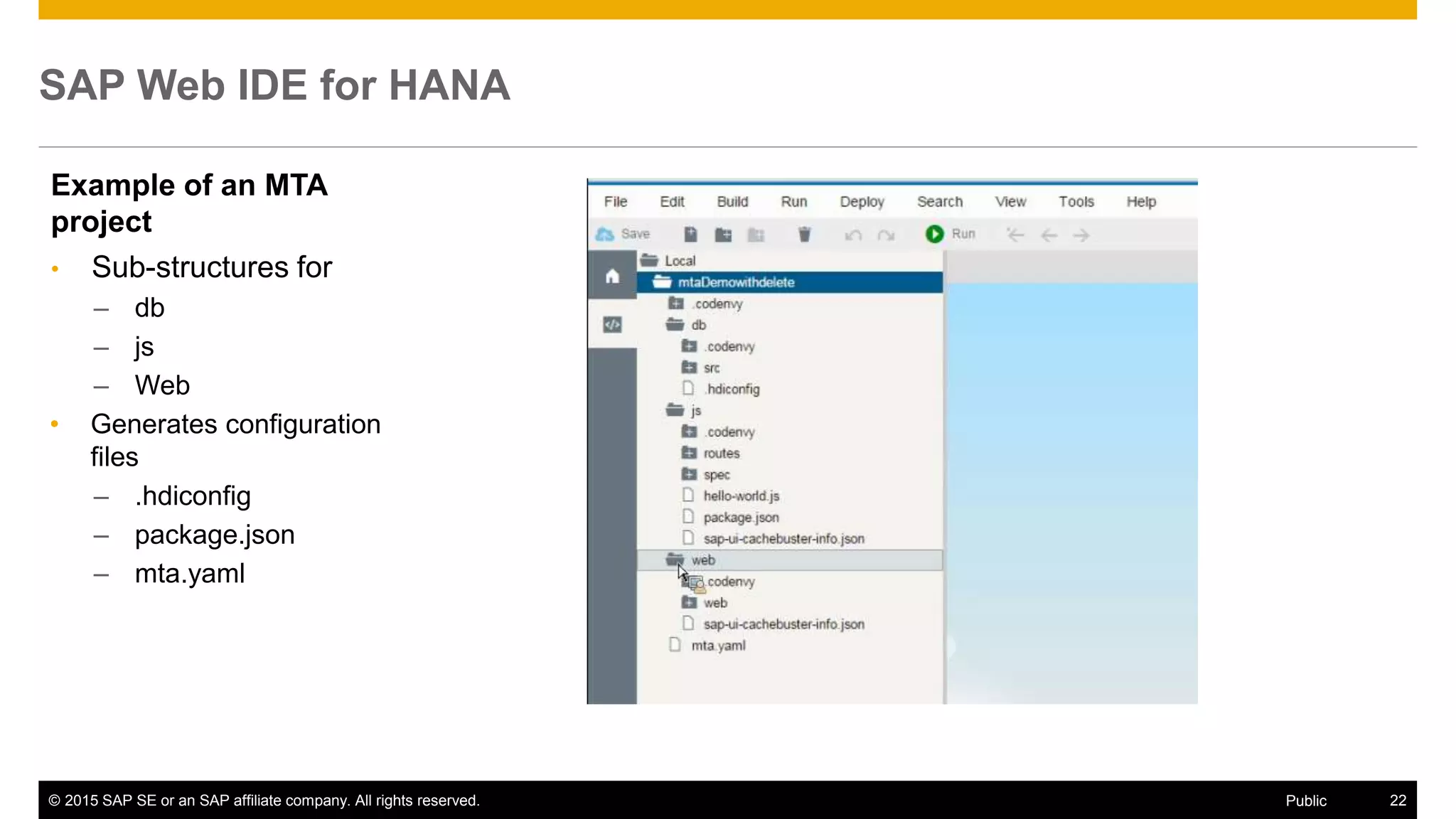The height and width of the screenshot is (819, 1456).
Task: Open the Help menu
Action: (1140, 202)
